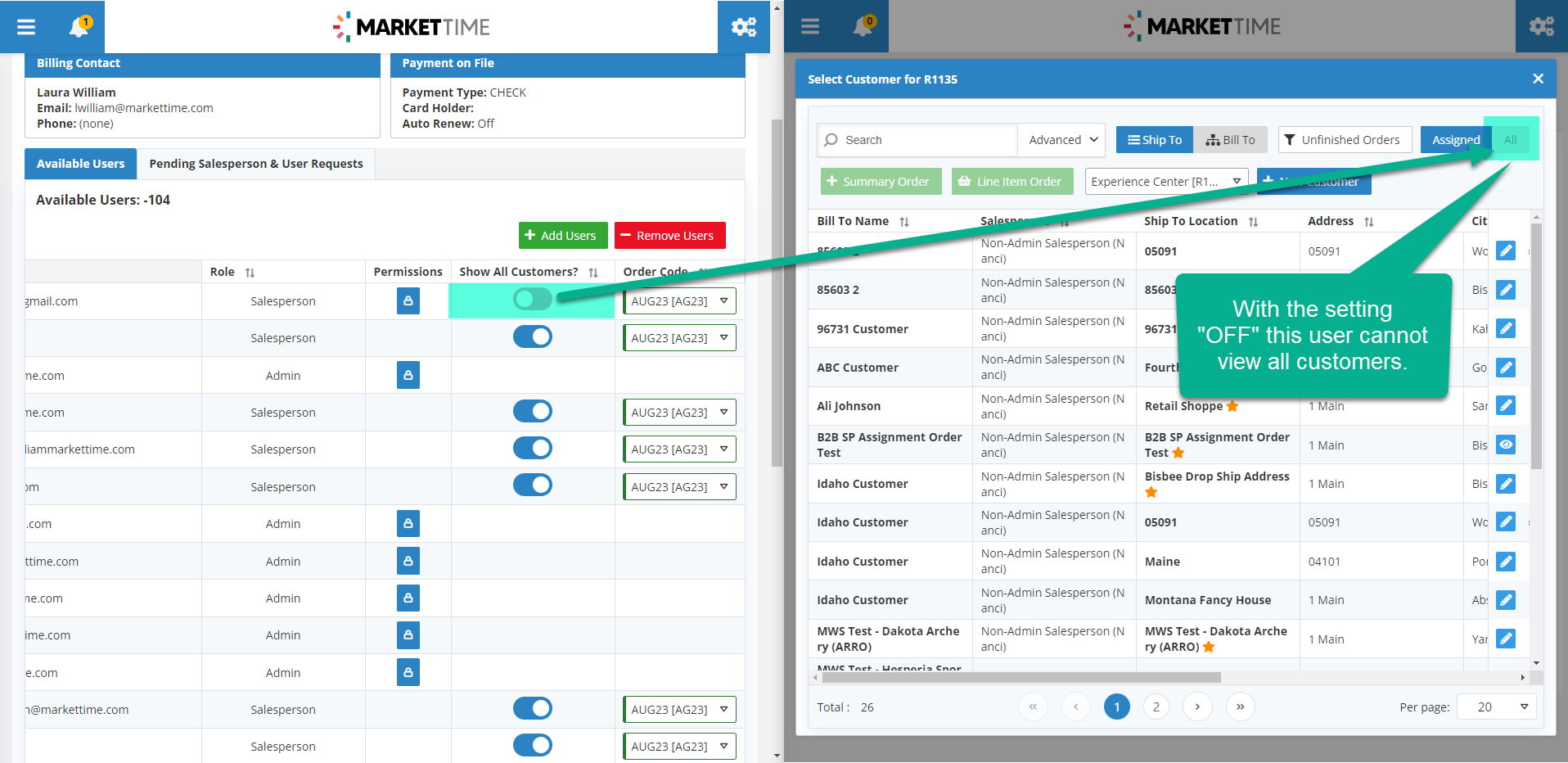Sort the Role column
This screenshot has width=1568, height=763.
(x=250, y=273)
